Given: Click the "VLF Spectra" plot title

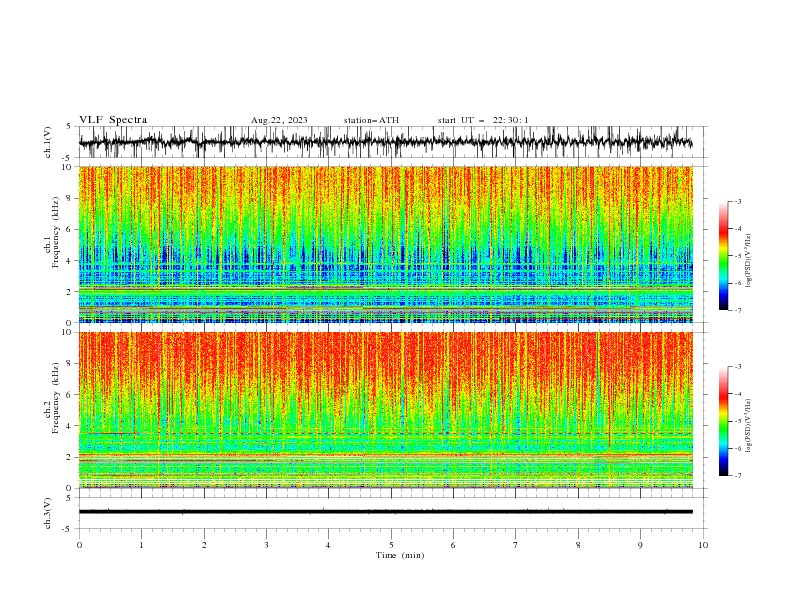Looking at the screenshot, I should pos(113,120).
